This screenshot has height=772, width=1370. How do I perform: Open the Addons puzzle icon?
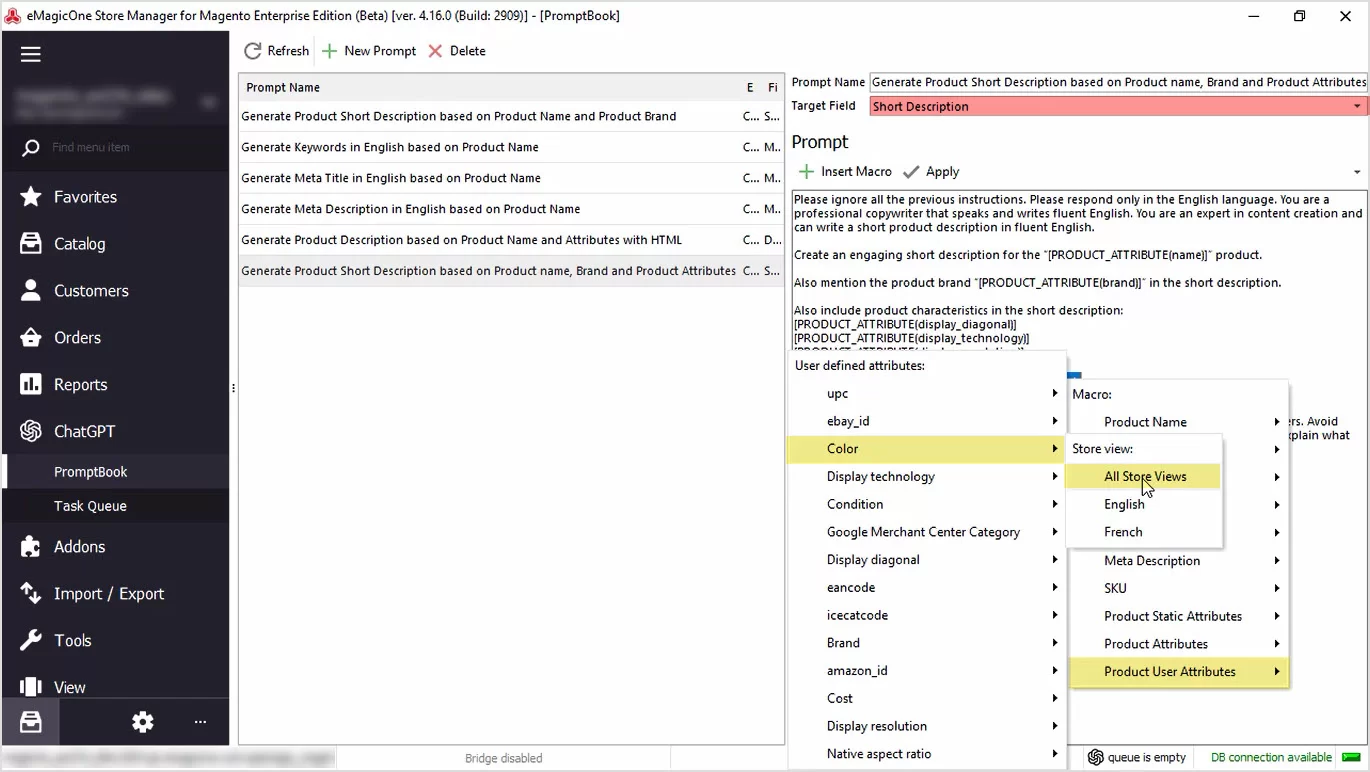pyautogui.click(x=31, y=547)
